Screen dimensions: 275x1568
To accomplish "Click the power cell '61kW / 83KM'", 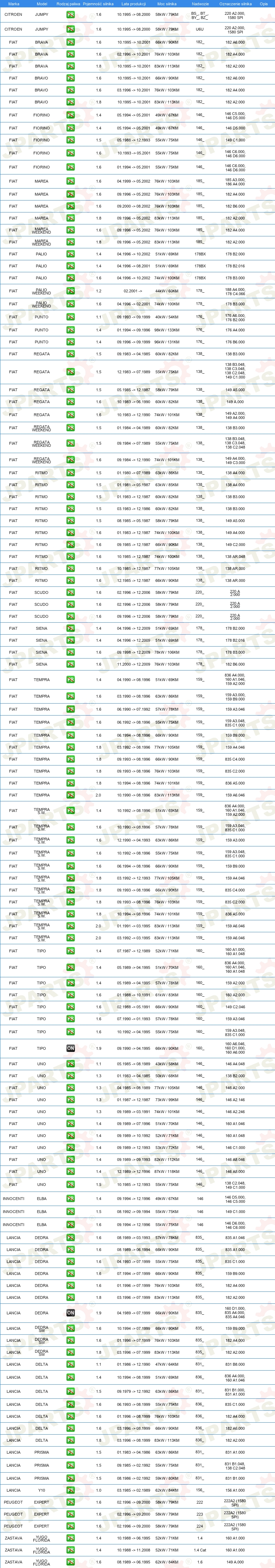I will click(167, 995).
